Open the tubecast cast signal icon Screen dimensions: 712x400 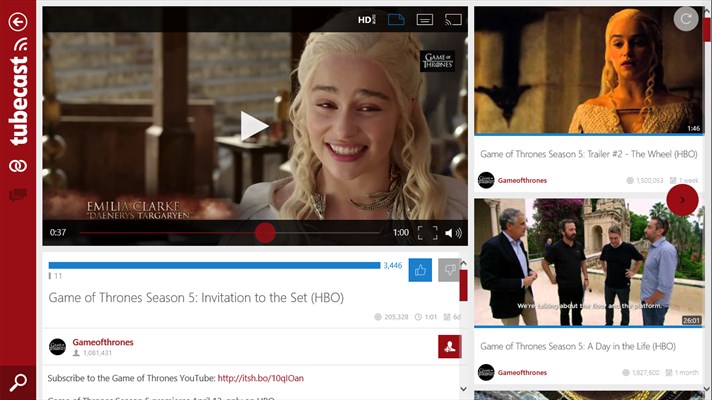[20, 44]
